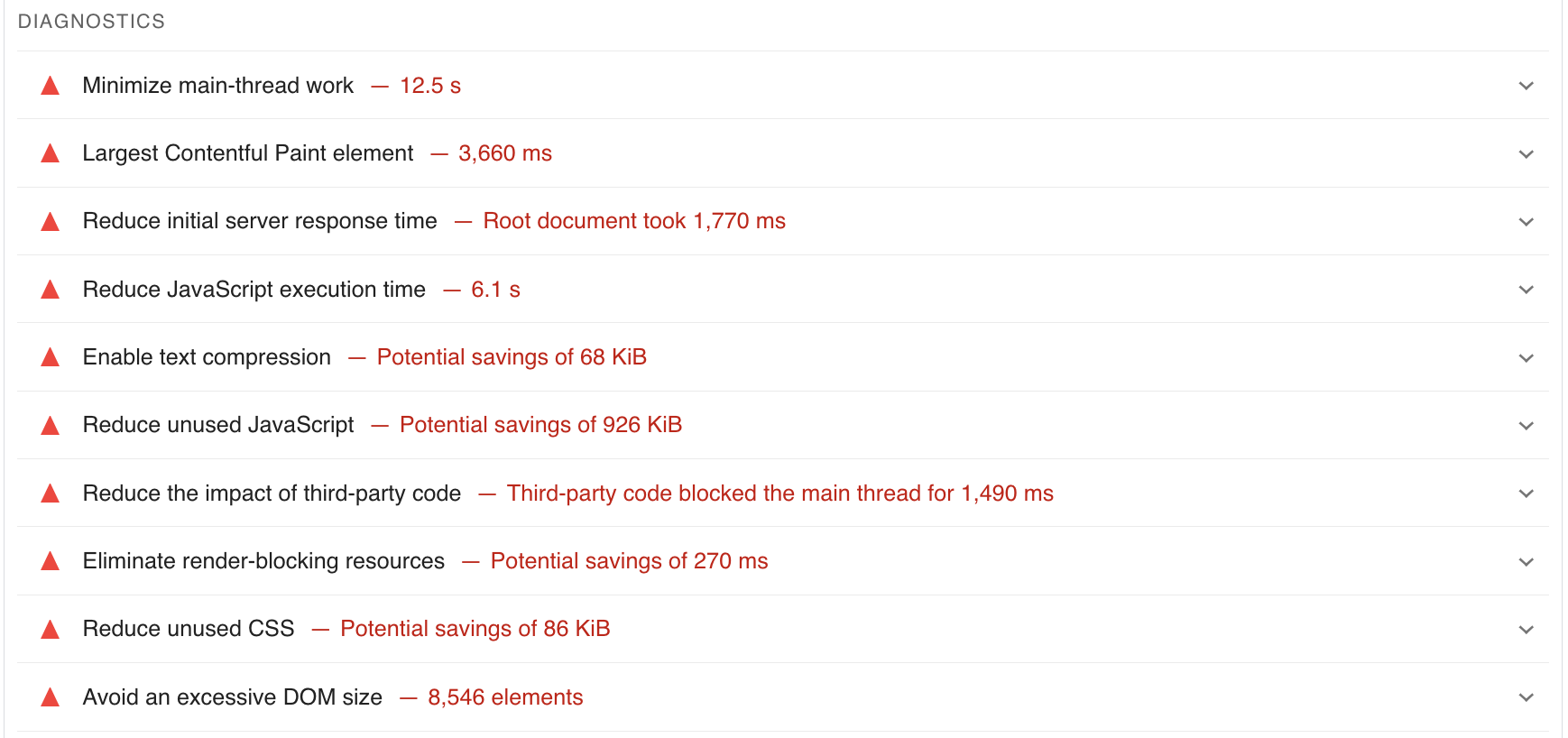Click the warning triangle beside Minimize main-thread work
This screenshot has width=1568, height=738.
pyautogui.click(x=50, y=86)
